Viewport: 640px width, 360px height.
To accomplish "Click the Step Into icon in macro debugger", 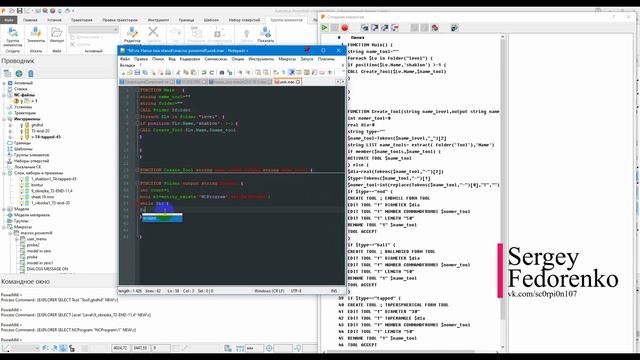I will pos(364,27).
